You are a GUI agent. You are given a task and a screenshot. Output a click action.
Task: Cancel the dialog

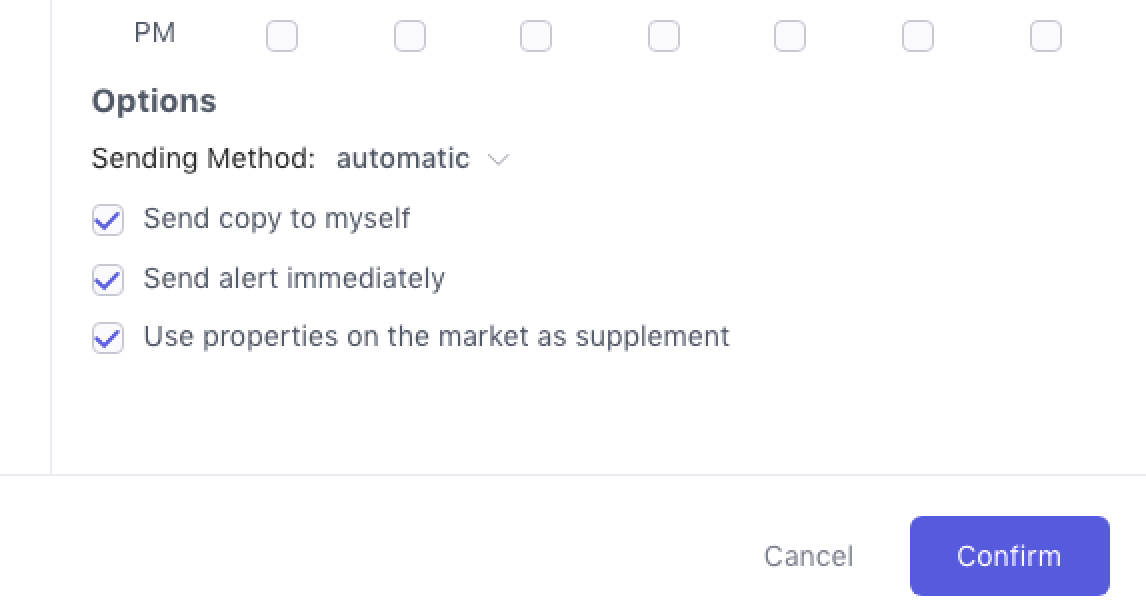pos(808,556)
